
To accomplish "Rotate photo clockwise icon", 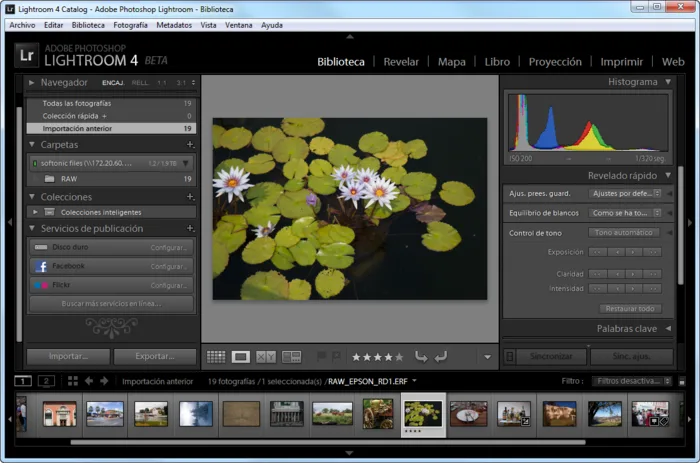I will pyautogui.click(x=441, y=356).
